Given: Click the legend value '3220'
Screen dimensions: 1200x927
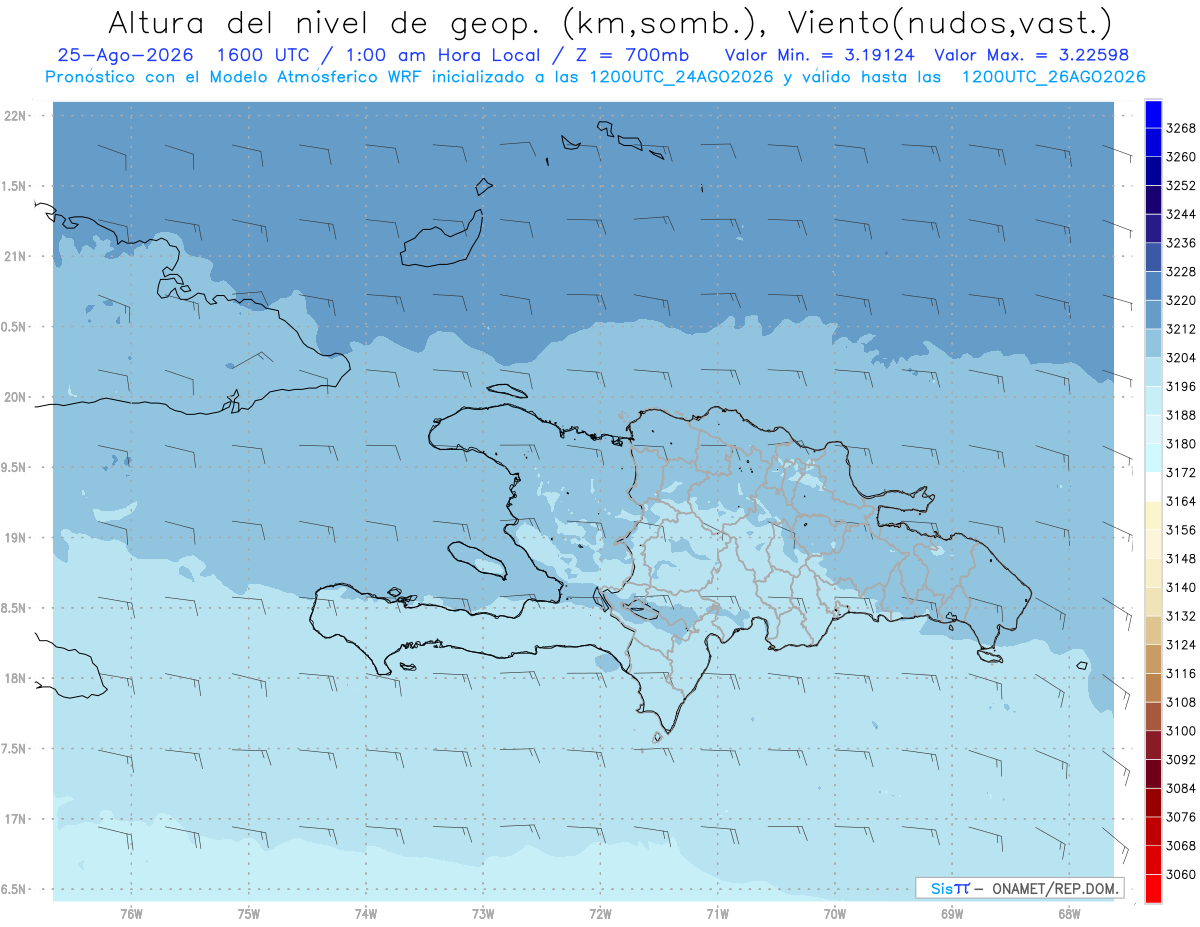Looking at the screenshot, I should tap(1181, 300).
